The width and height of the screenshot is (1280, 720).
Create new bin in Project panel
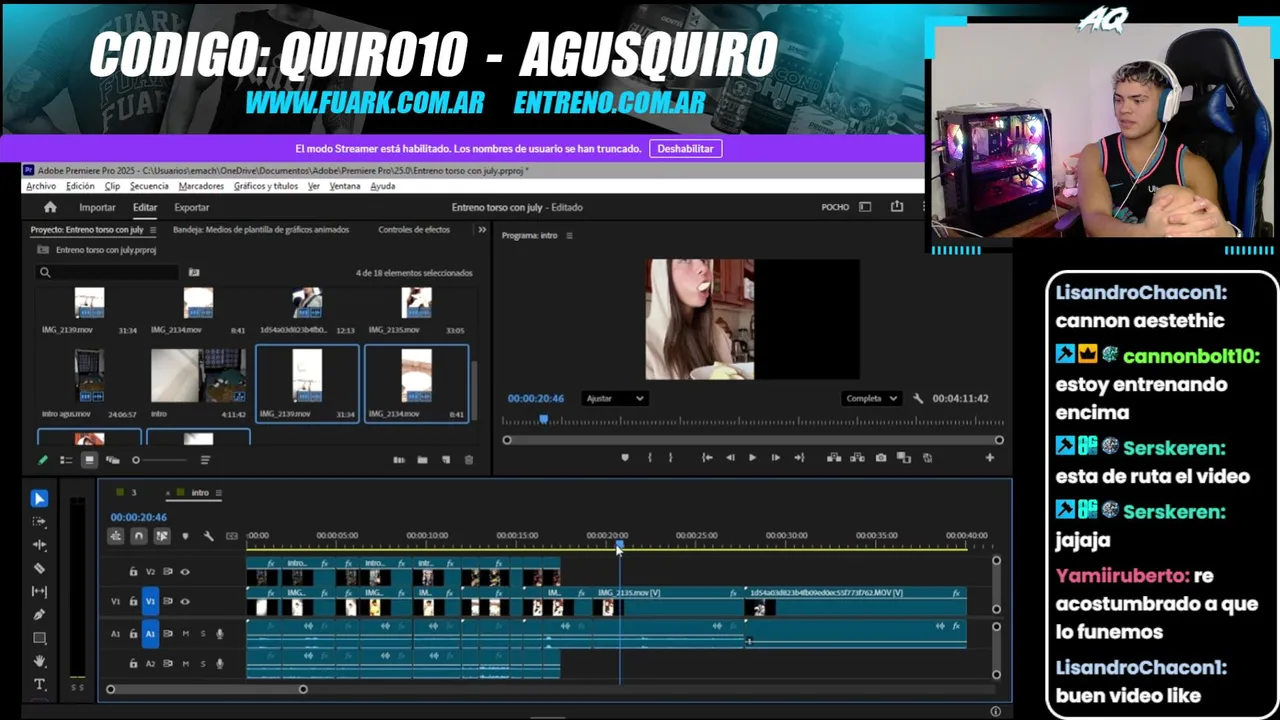pos(422,460)
